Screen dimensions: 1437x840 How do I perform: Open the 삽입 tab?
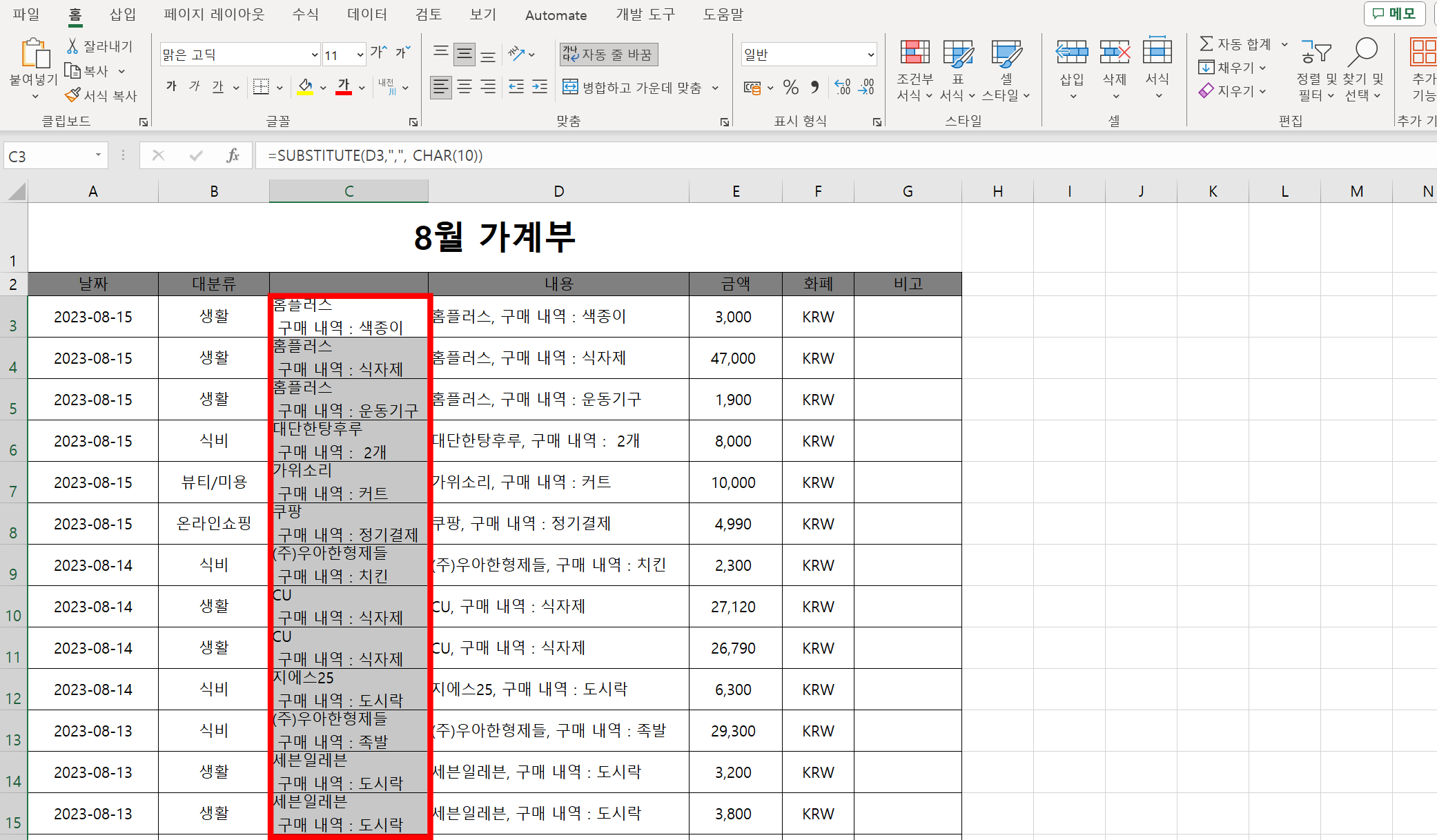click(123, 14)
